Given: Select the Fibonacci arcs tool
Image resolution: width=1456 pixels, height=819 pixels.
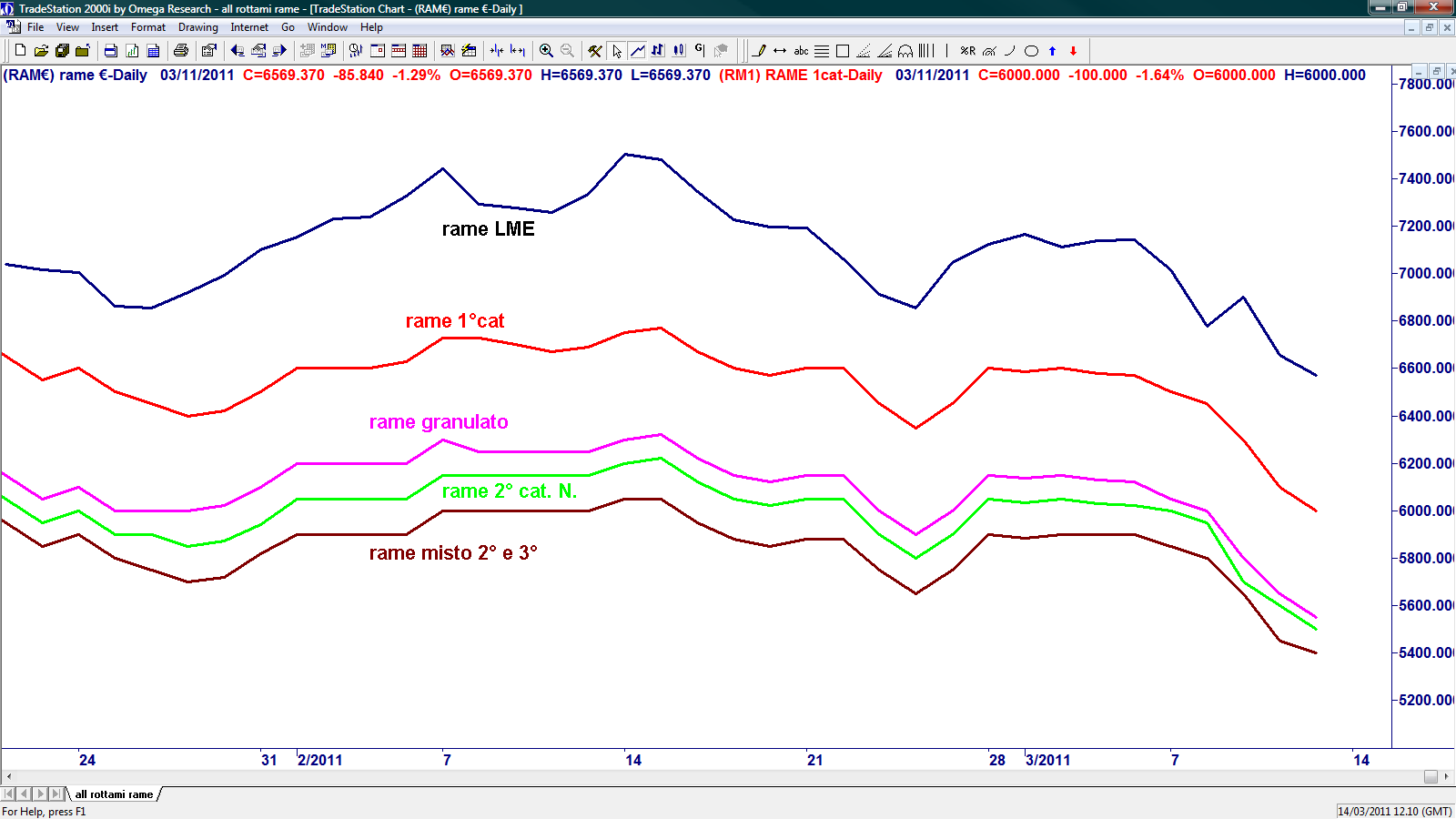Looking at the screenshot, I should coord(989,51).
